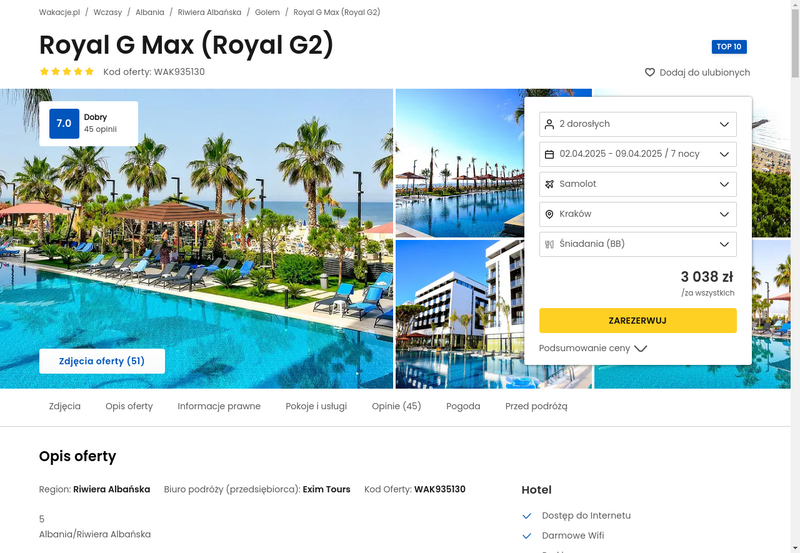Click the calendar icon in date field

[549, 154]
